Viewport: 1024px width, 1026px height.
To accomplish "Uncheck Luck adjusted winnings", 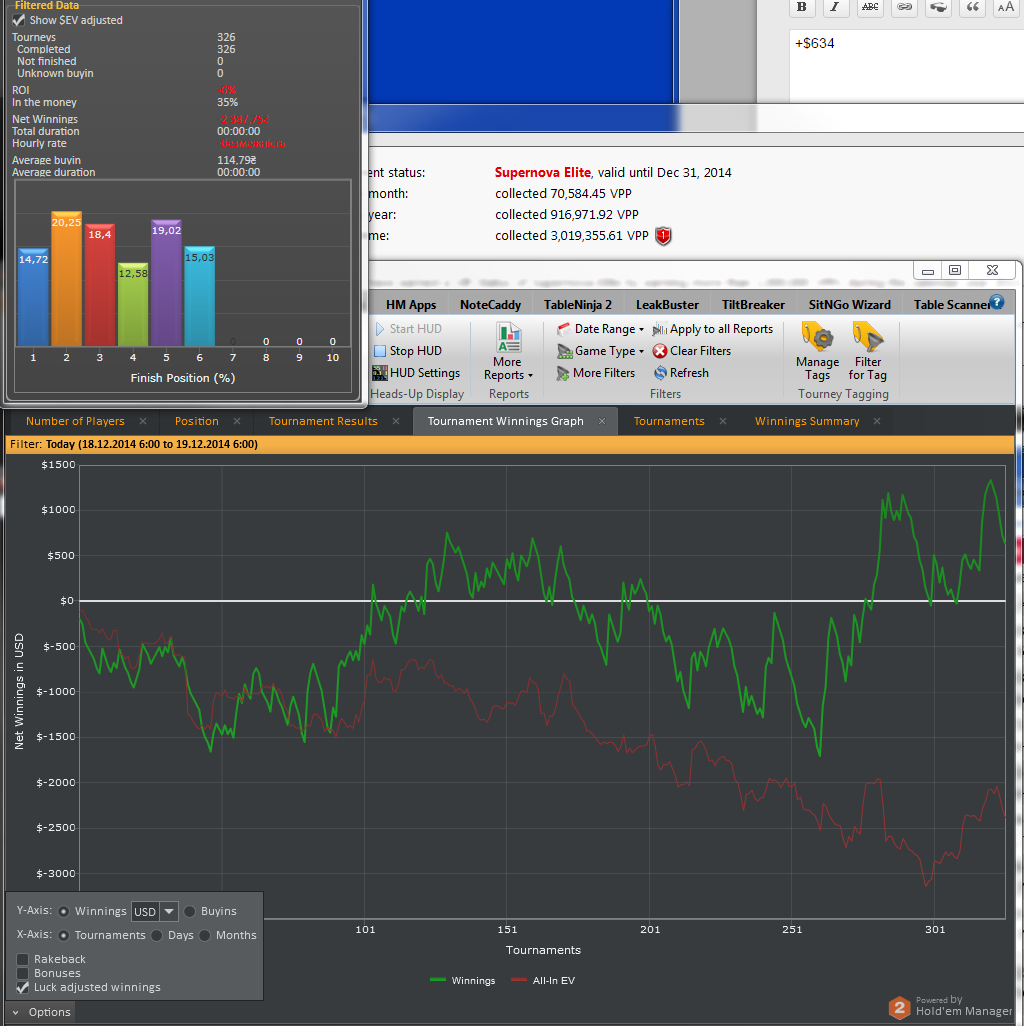I will coord(23,988).
